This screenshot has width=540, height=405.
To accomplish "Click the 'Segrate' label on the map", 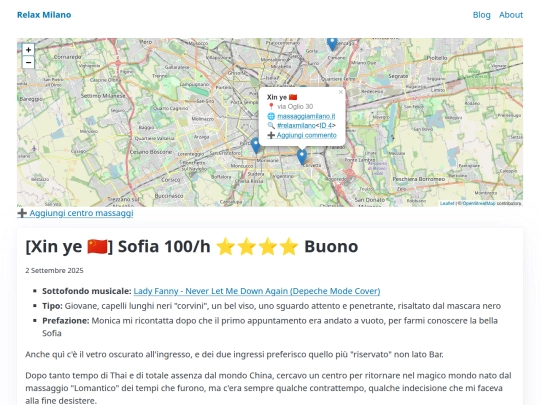I will [398, 76].
